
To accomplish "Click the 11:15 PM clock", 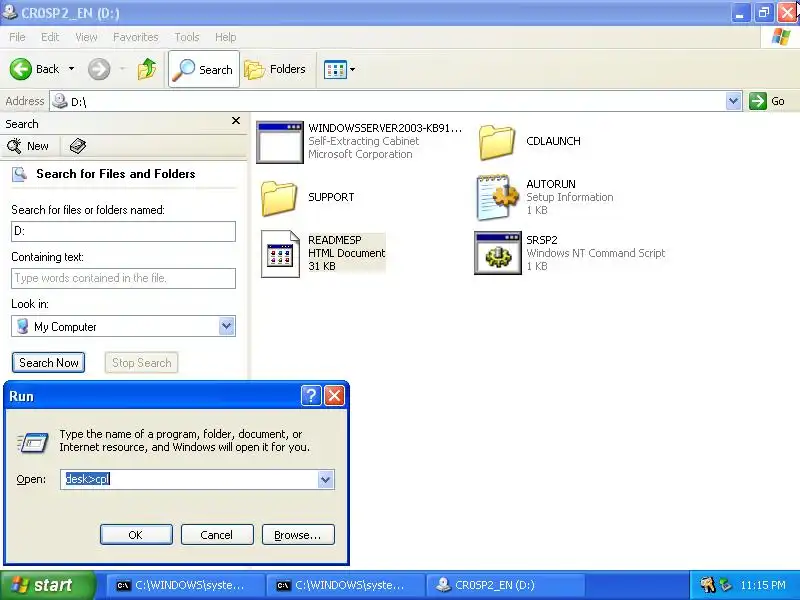I will (763, 585).
